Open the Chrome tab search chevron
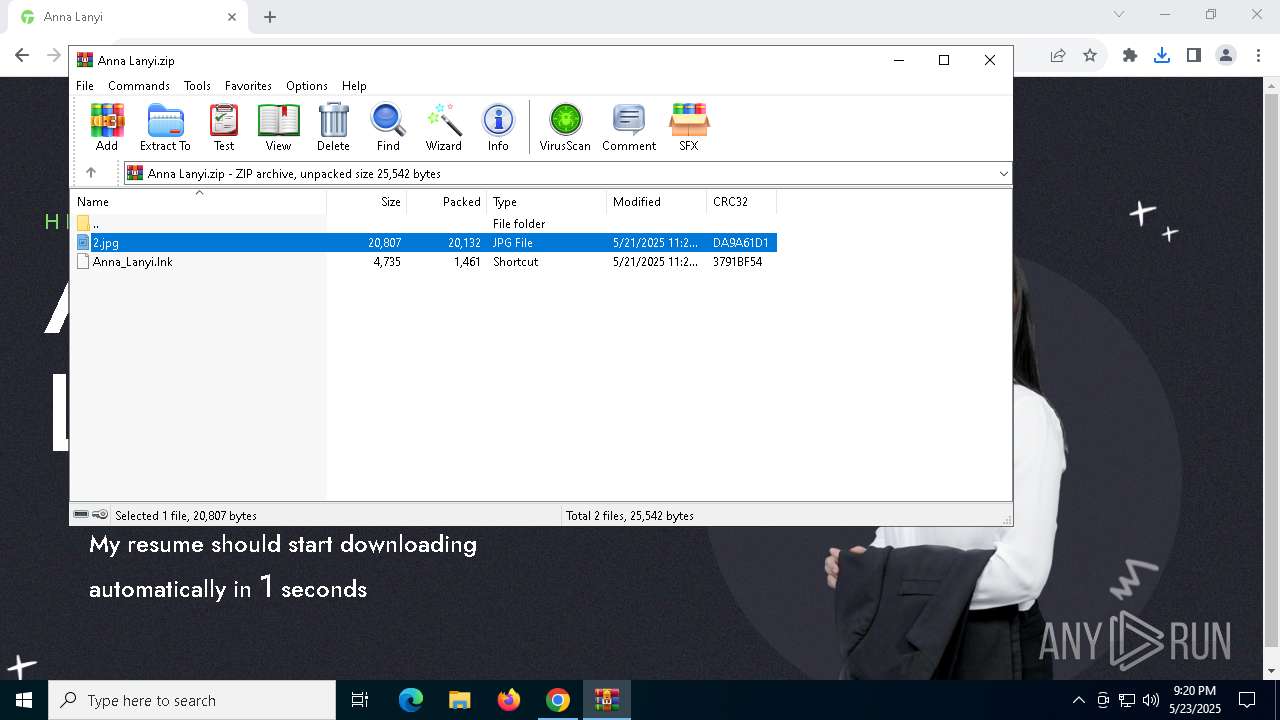1280x720 pixels. coord(1119,15)
